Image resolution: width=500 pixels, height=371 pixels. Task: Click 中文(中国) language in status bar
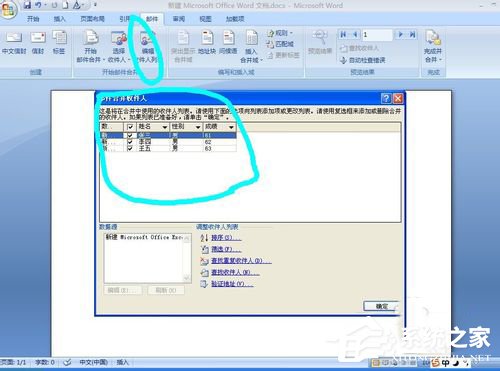pyautogui.click(x=94, y=362)
